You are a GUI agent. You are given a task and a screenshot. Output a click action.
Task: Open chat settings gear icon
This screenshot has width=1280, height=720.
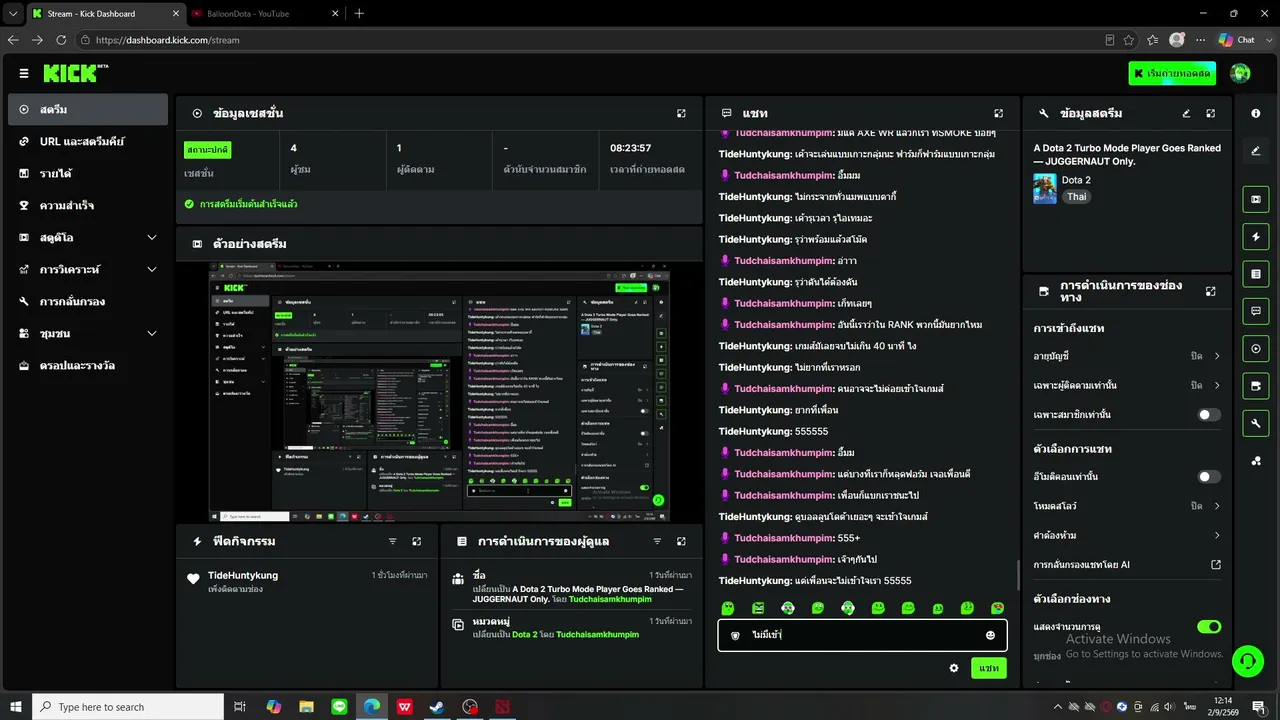coord(954,668)
